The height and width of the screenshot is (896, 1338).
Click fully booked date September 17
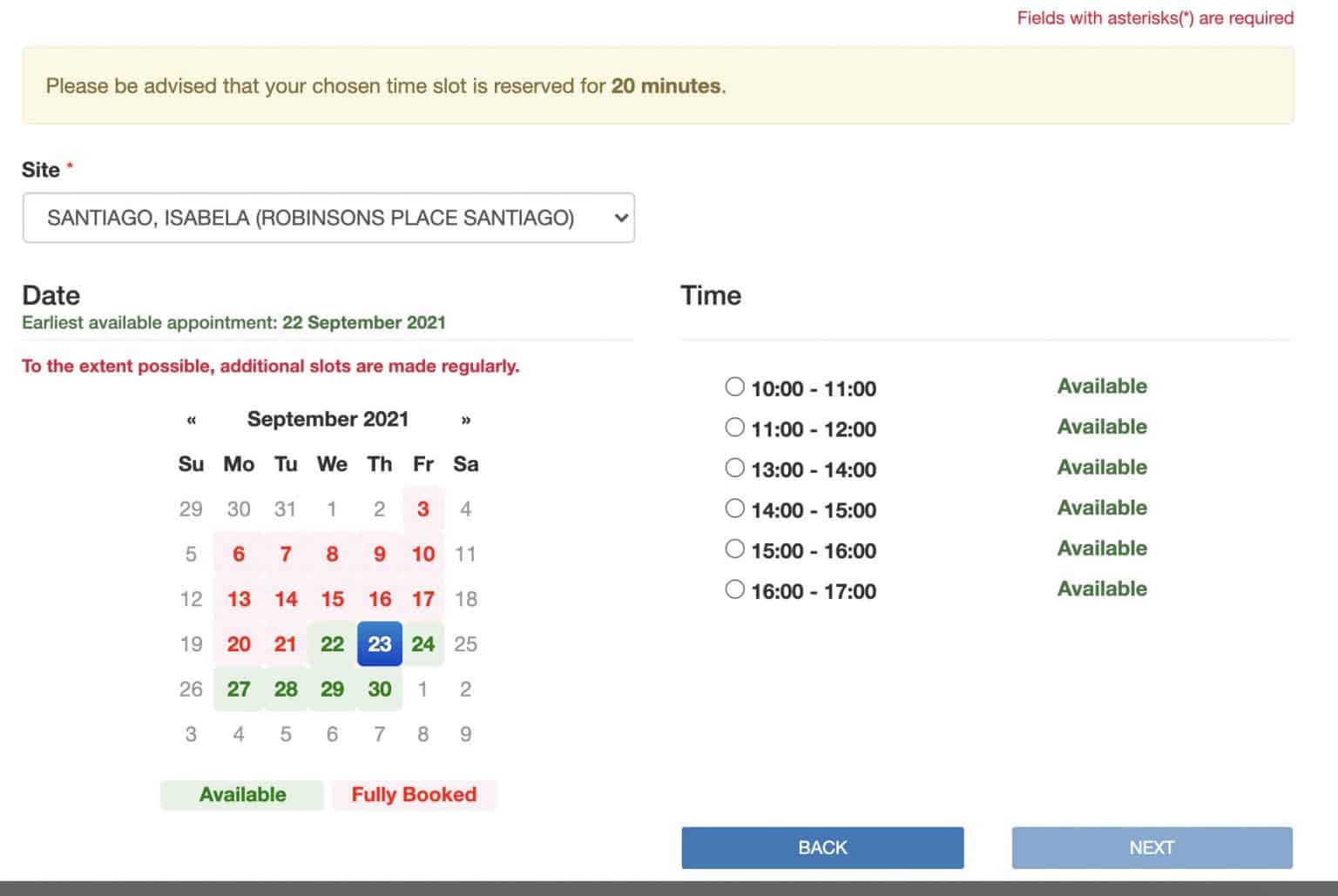(x=422, y=599)
